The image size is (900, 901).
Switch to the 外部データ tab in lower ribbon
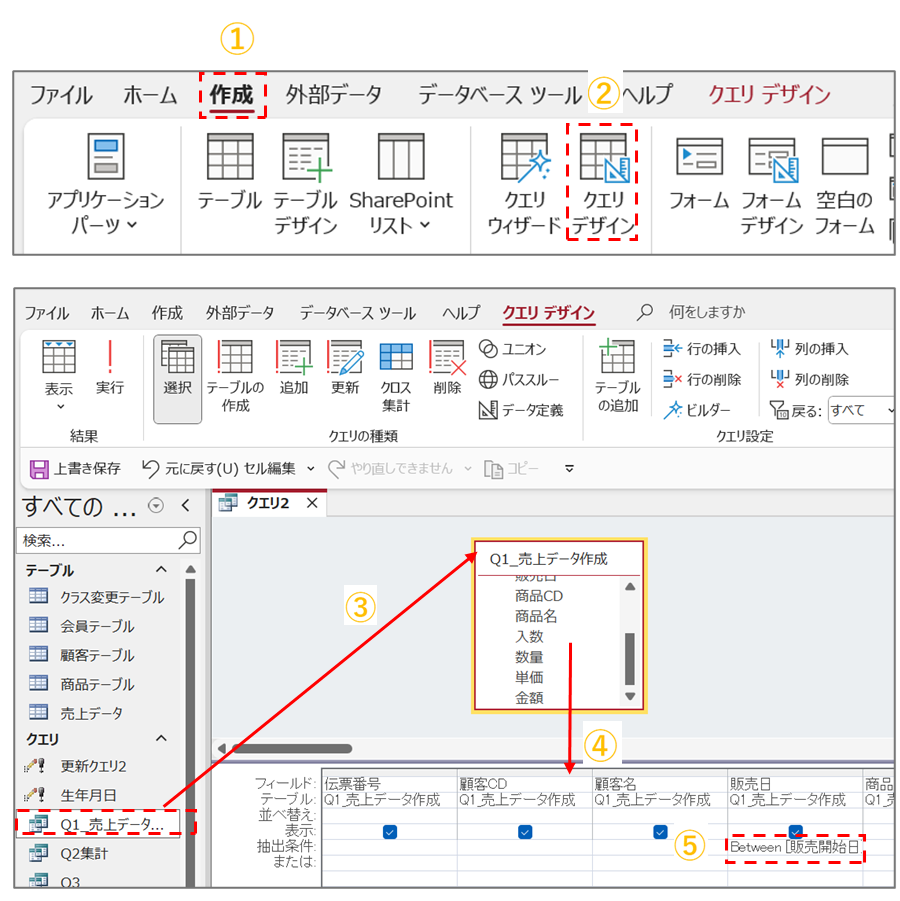pos(239,313)
